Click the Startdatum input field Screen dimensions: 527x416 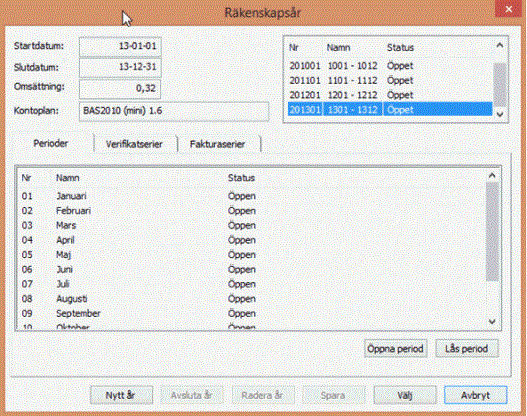(x=120, y=46)
